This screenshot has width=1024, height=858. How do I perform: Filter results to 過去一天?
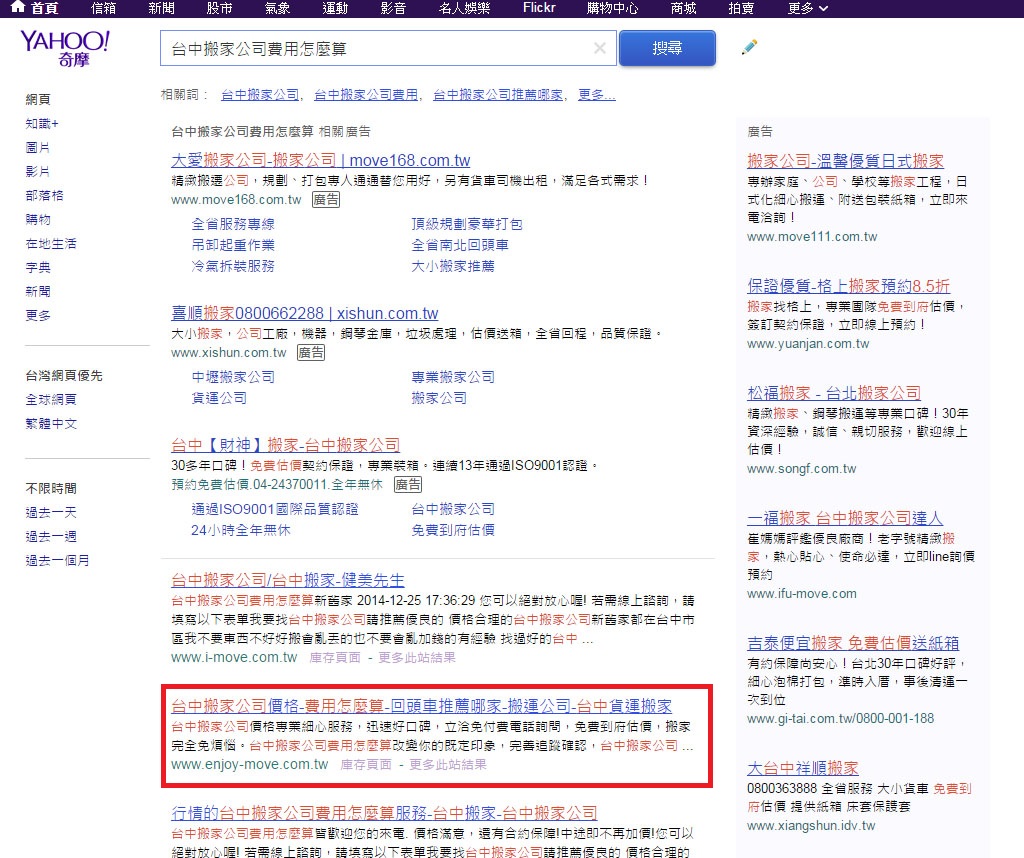point(51,513)
